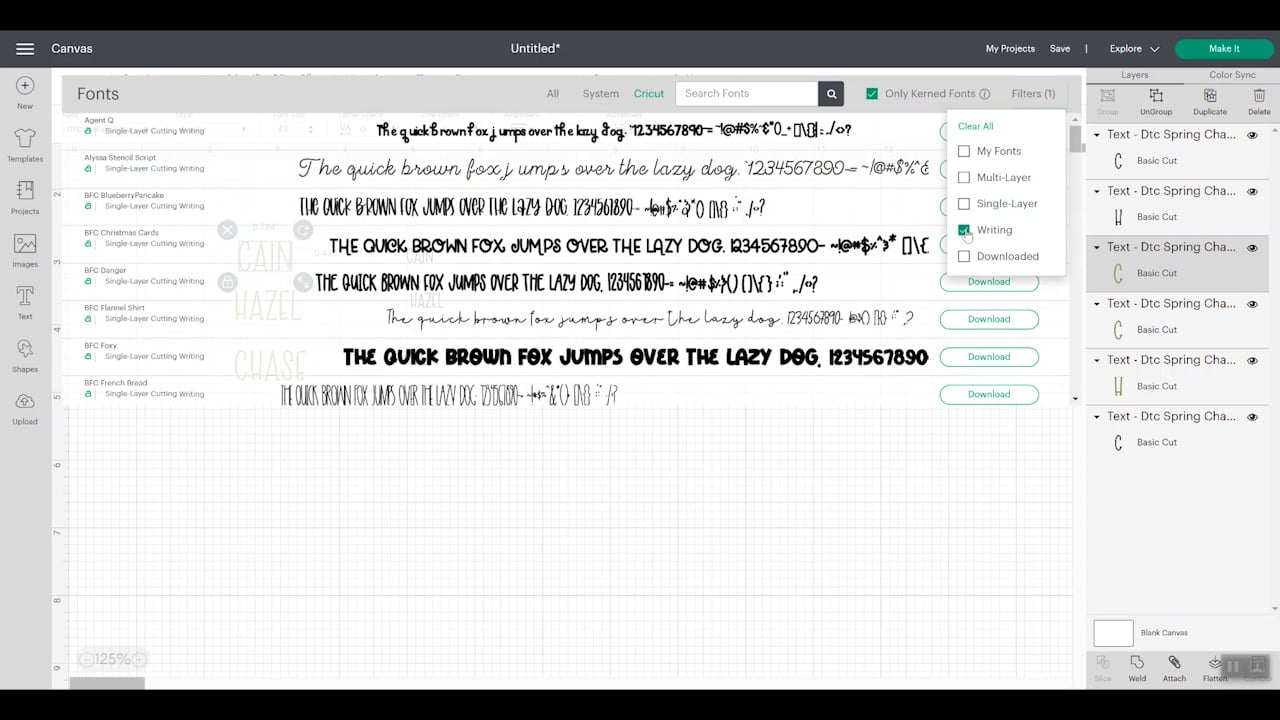The width and height of the screenshot is (1280, 720).
Task: Download the BFC Foxy font
Action: [x=989, y=357]
